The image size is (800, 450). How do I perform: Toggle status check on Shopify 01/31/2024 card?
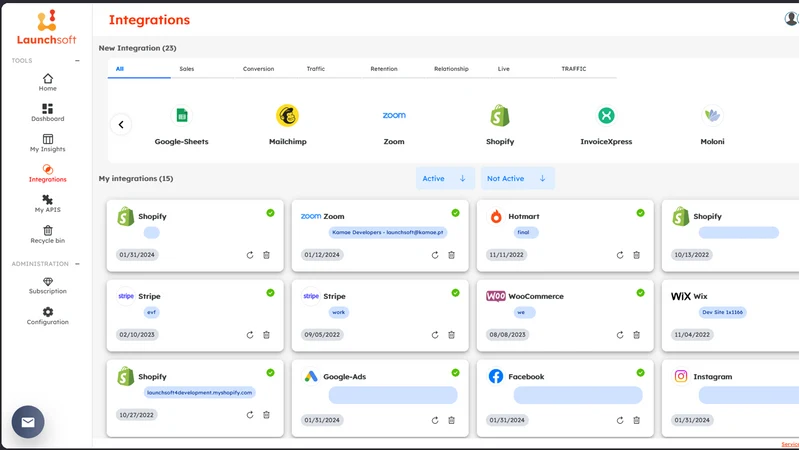270,213
